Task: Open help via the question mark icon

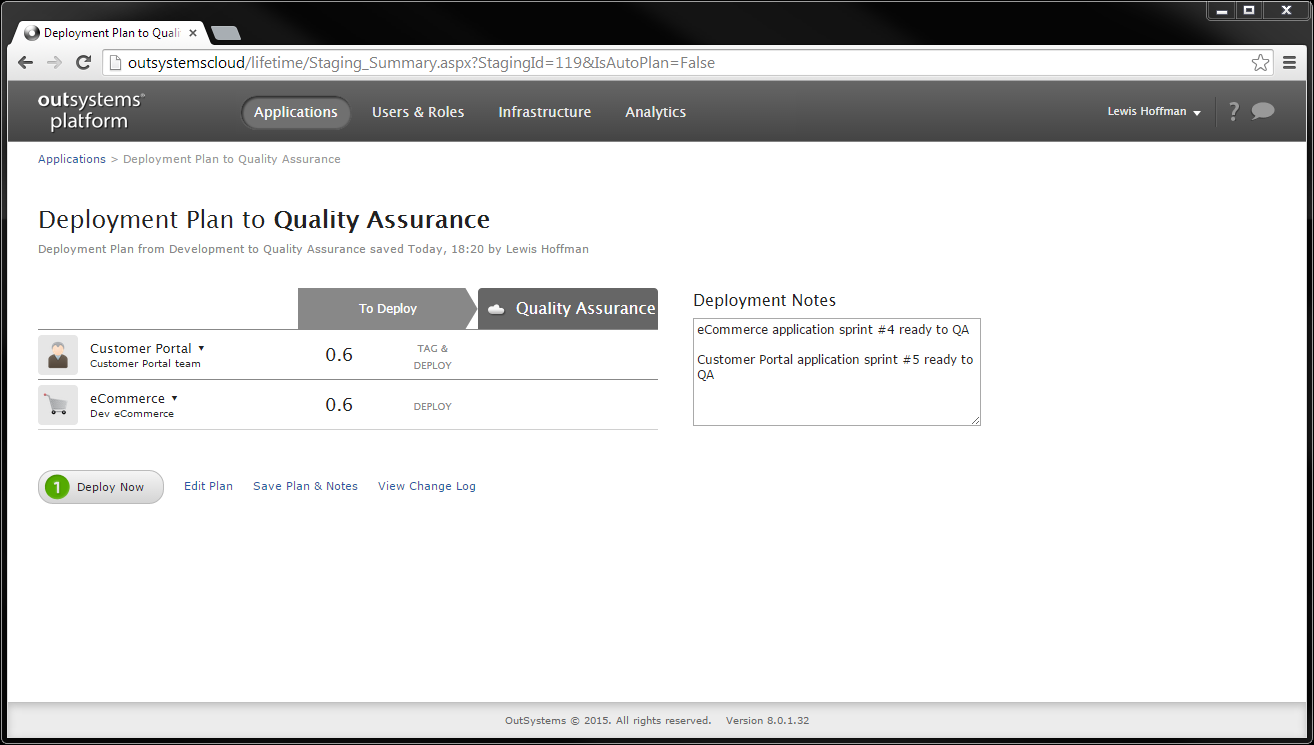Action: [x=1233, y=111]
